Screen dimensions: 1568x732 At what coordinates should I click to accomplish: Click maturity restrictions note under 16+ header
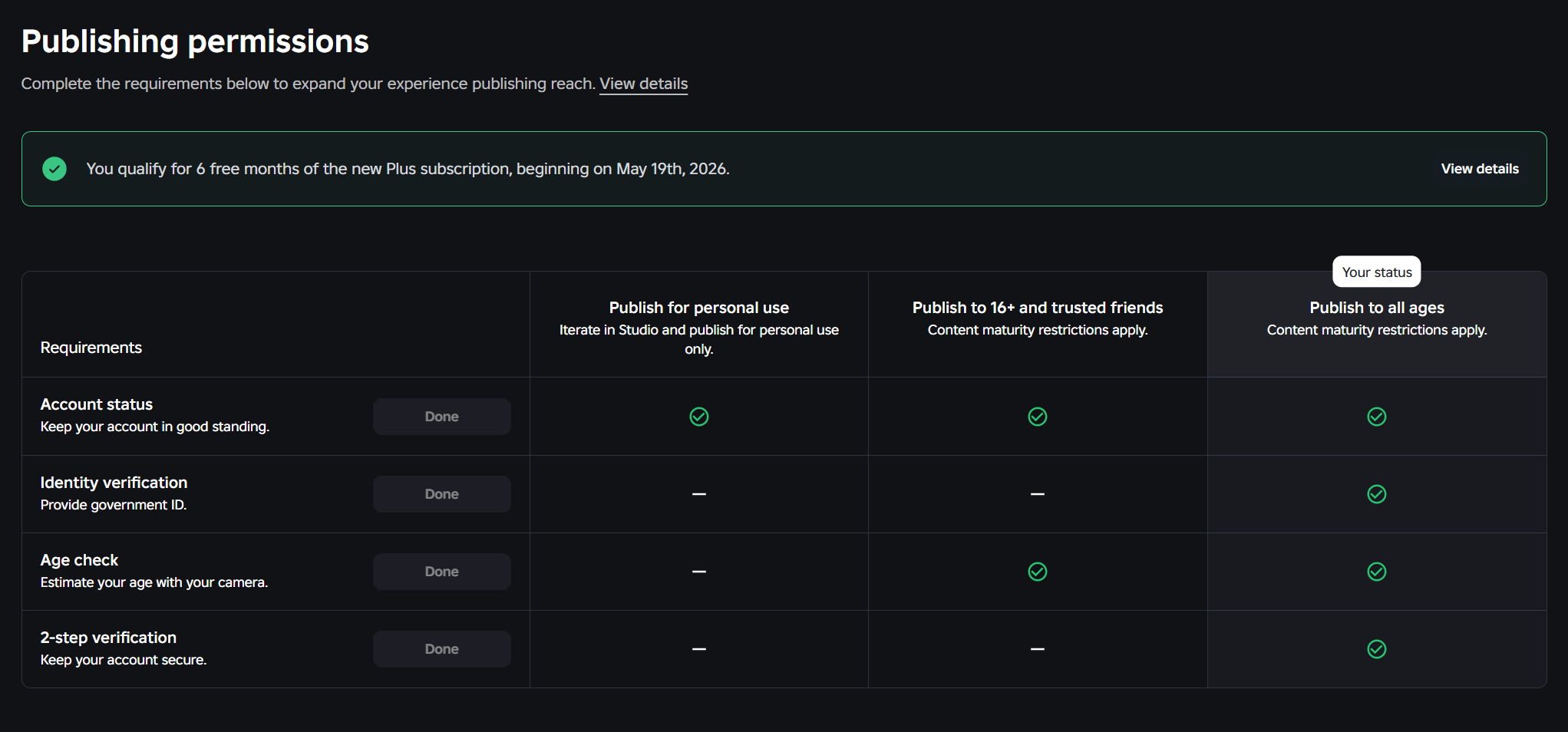1038,330
